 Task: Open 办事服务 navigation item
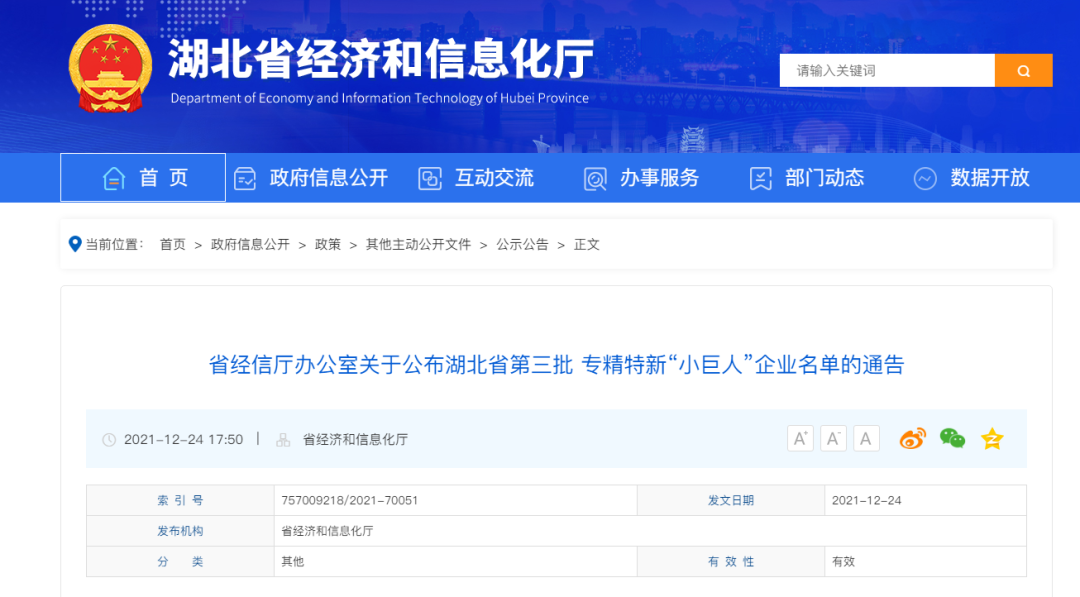[x=641, y=178]
